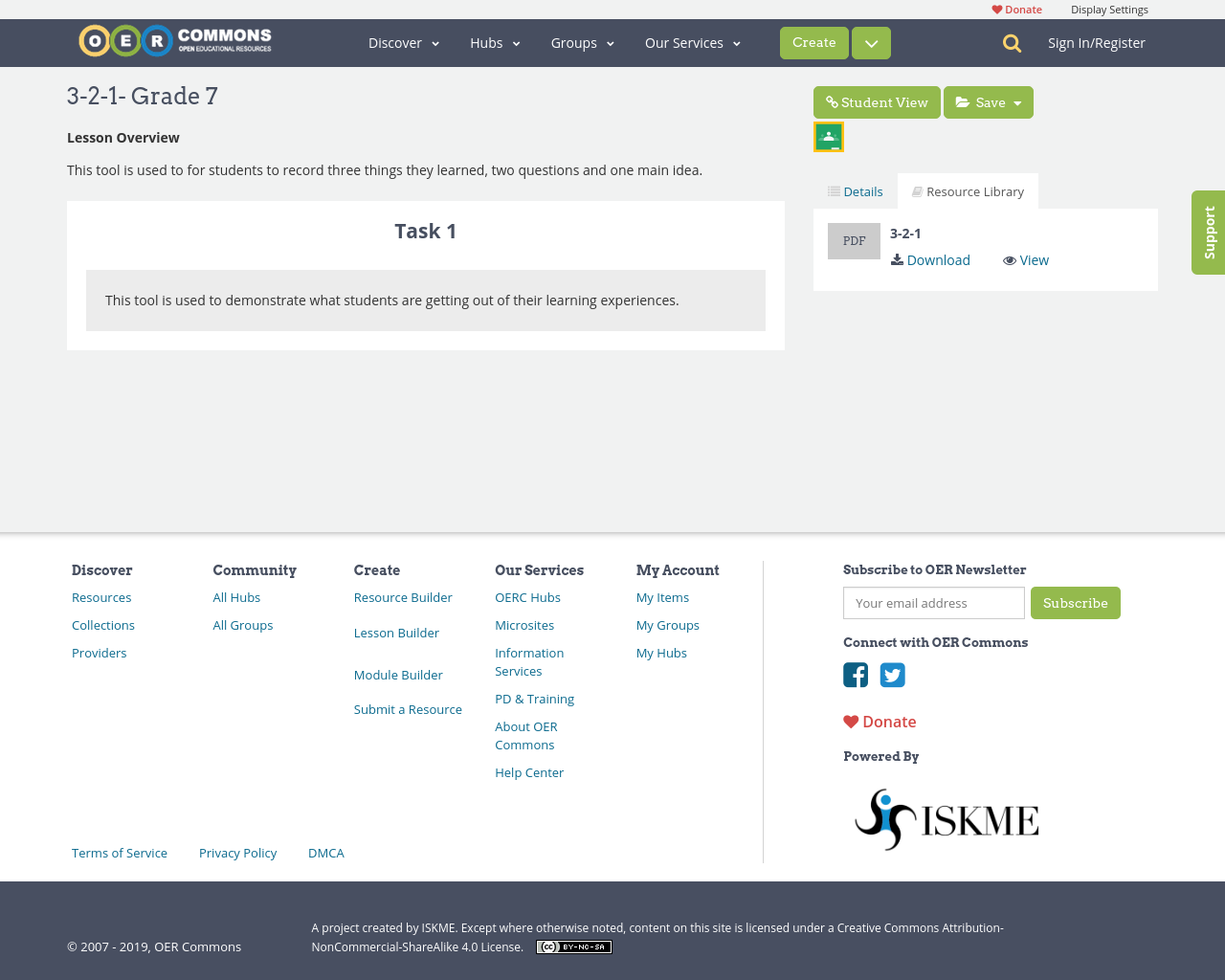Open the Support panel
Image resolution: width=1225 pixels, height=980 pixels.
click(x=1208, y=232)
